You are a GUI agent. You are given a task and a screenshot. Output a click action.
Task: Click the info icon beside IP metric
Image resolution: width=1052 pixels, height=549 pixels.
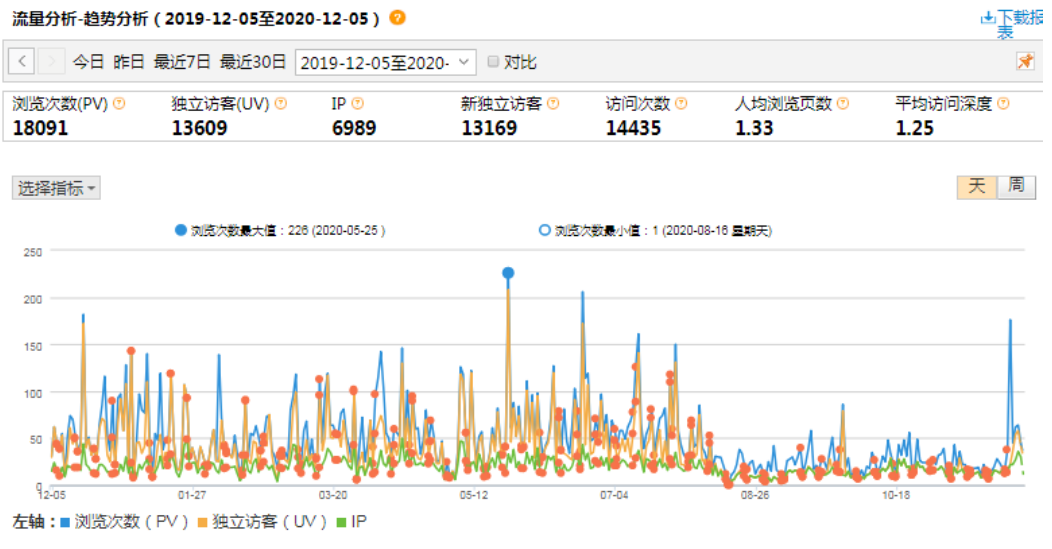358,104
